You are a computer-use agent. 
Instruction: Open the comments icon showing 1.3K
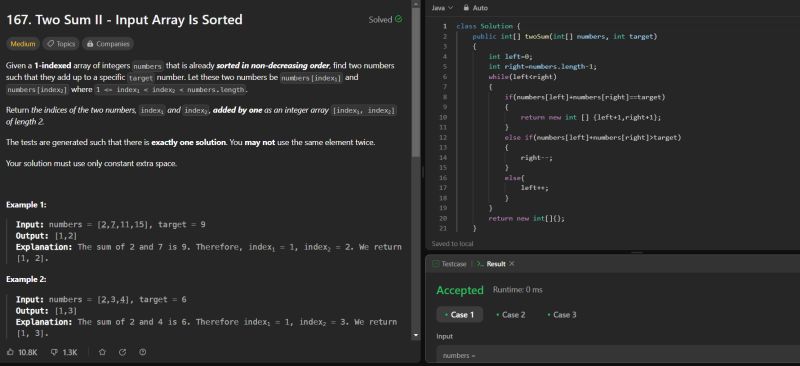point(55,352)
